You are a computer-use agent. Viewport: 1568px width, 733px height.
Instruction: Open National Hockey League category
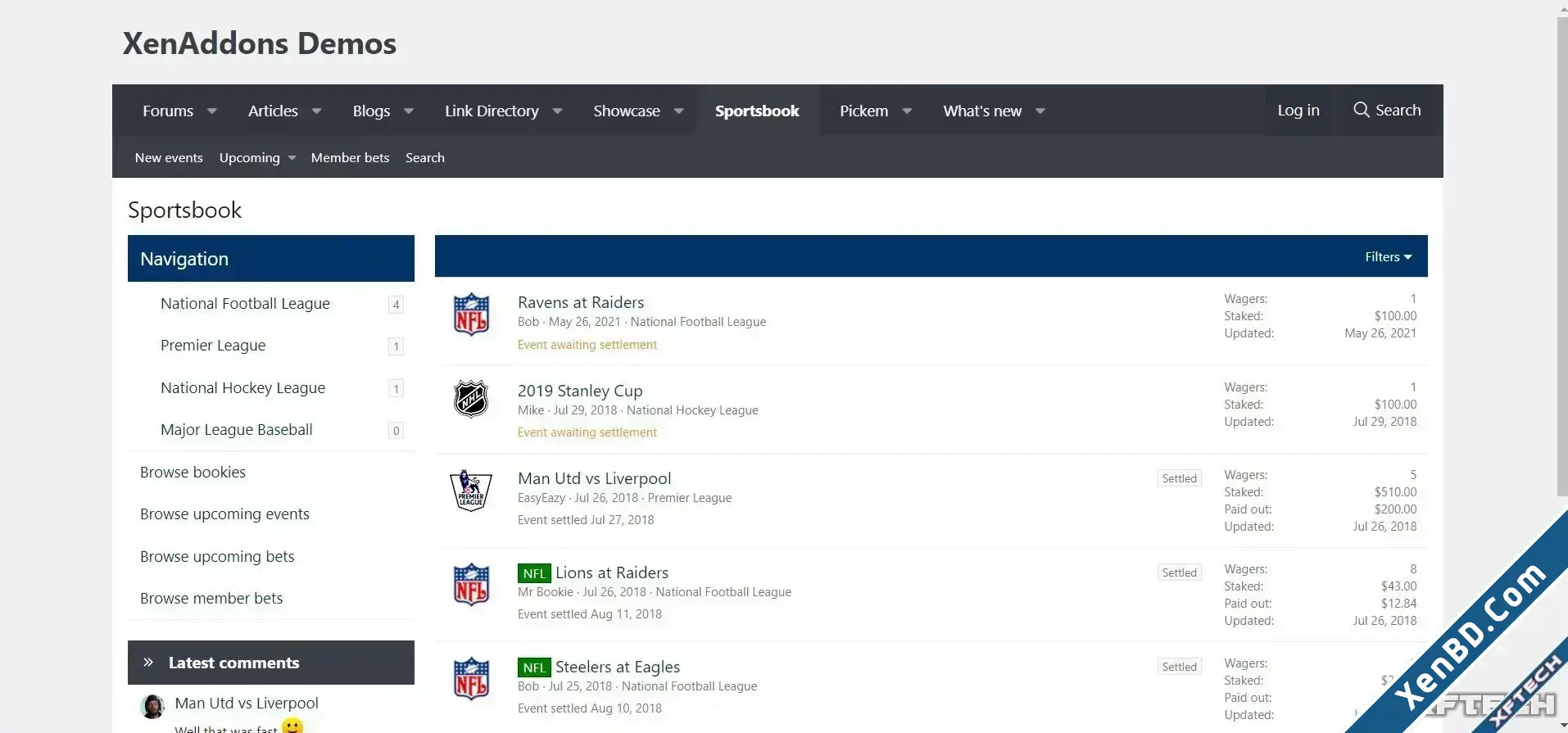[x=242, y=388]
